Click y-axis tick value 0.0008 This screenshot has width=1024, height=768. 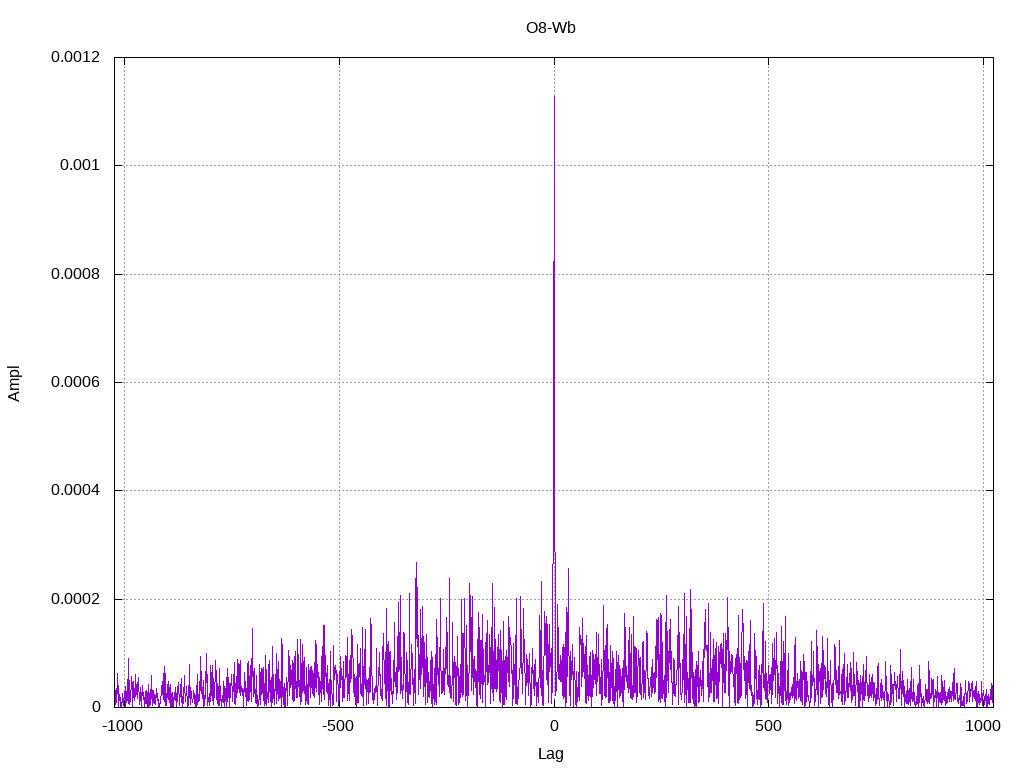[76, 274]
